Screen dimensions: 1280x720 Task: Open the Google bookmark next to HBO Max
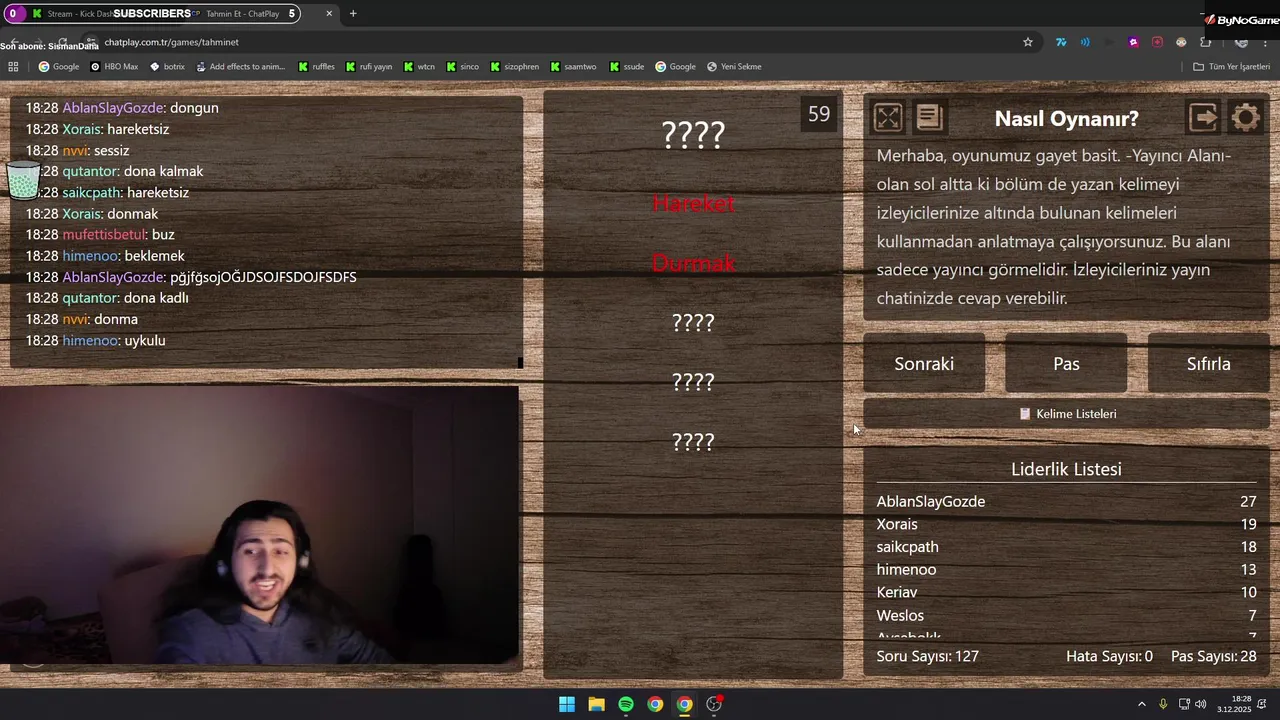click(x=59, y=67)
